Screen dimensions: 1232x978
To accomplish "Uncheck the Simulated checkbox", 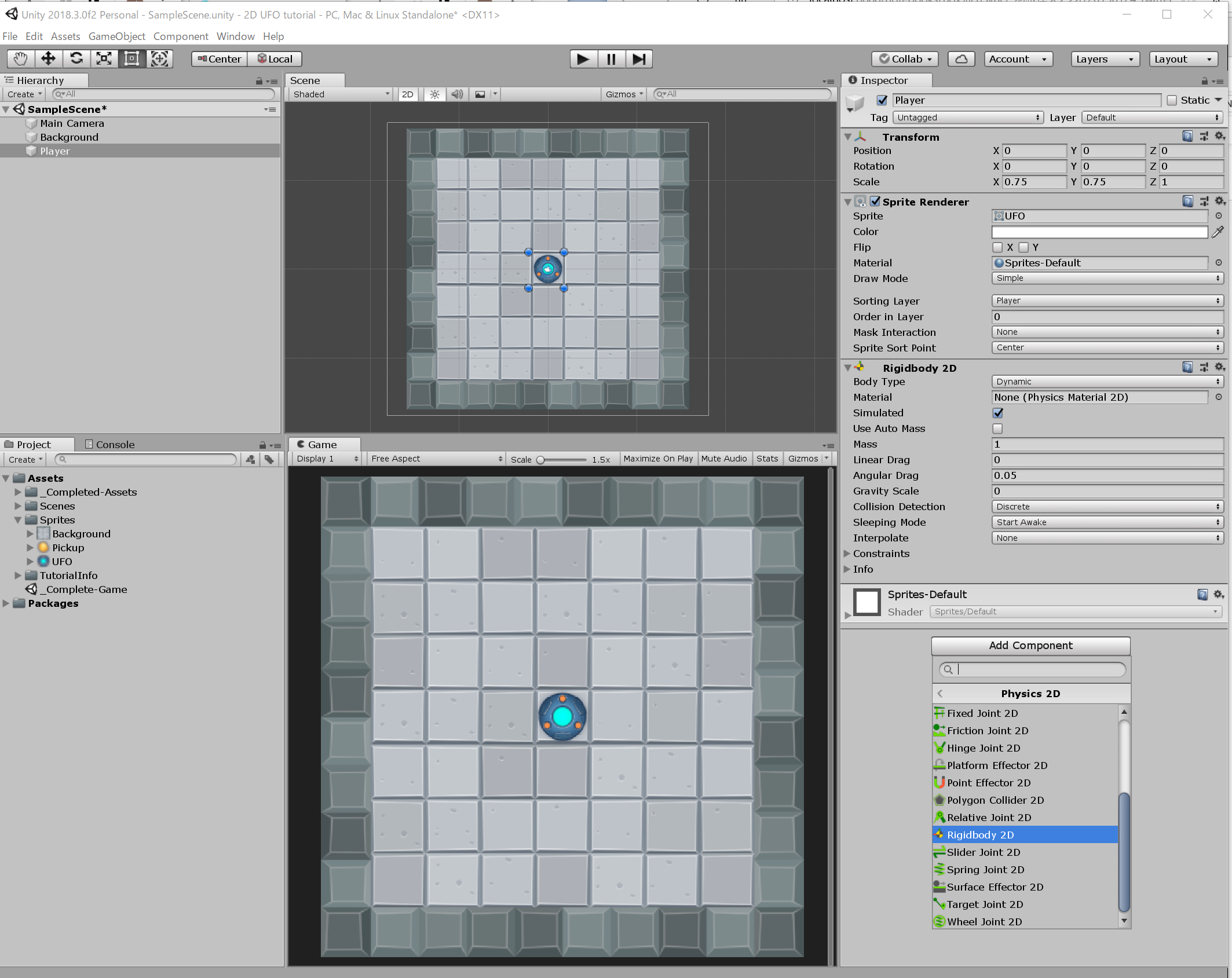I will click(997, 413).
